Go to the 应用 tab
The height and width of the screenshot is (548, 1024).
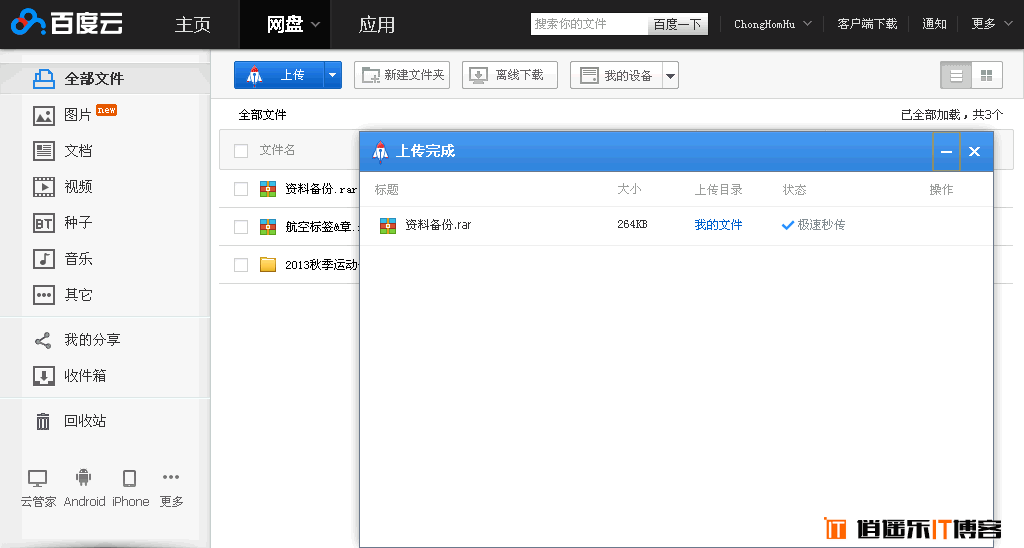(377, 25)
